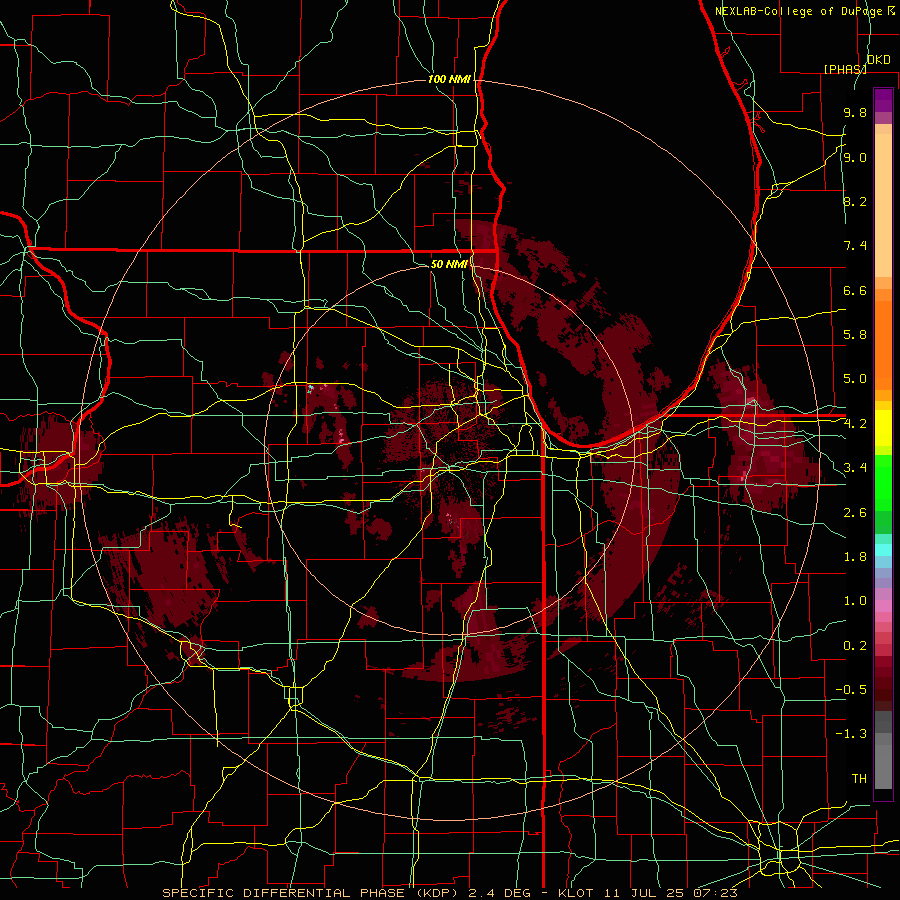
Task: Pick the bright green swatch in the scale
Action: tap(883, 484)
